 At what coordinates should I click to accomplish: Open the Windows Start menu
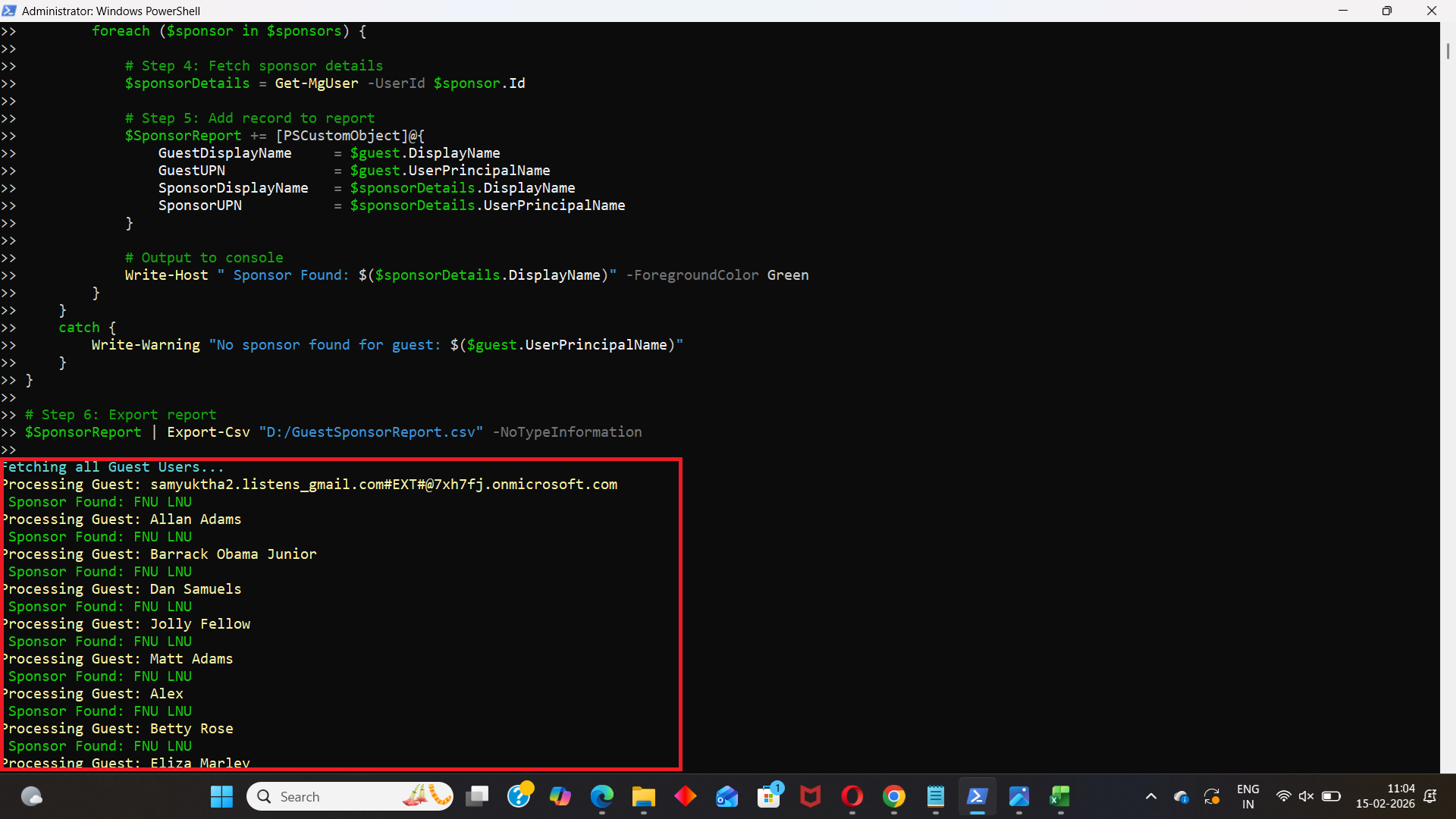(x=221, y=796)
